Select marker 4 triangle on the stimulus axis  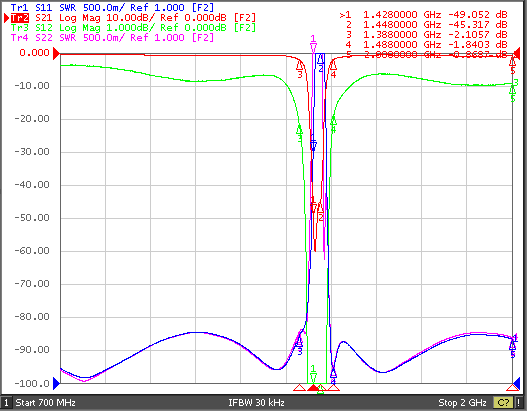333,388
